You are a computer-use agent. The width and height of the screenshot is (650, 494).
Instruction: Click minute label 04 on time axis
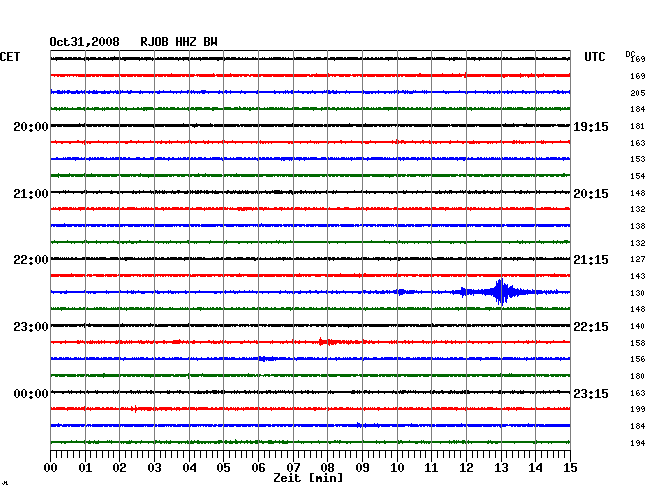click(x=189, y=468)
